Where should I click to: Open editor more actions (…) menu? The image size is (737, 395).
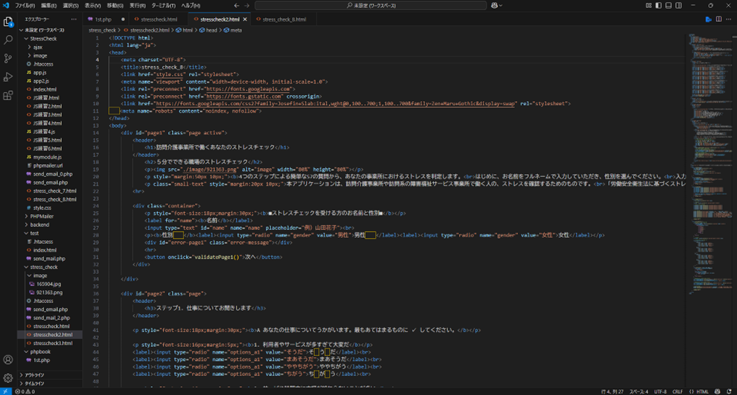(729, 19)
